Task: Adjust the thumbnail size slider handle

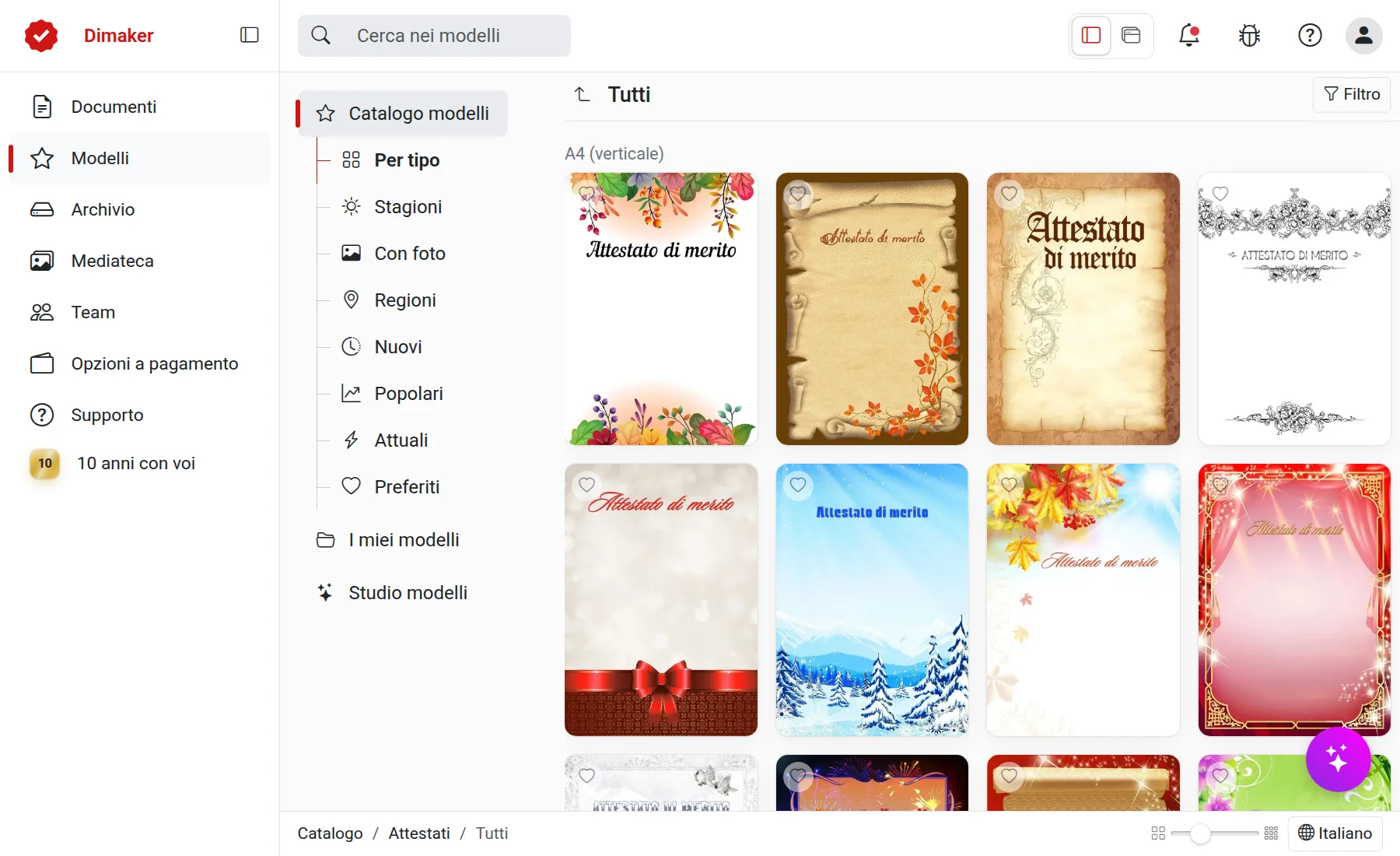Action: (1200, 833)
